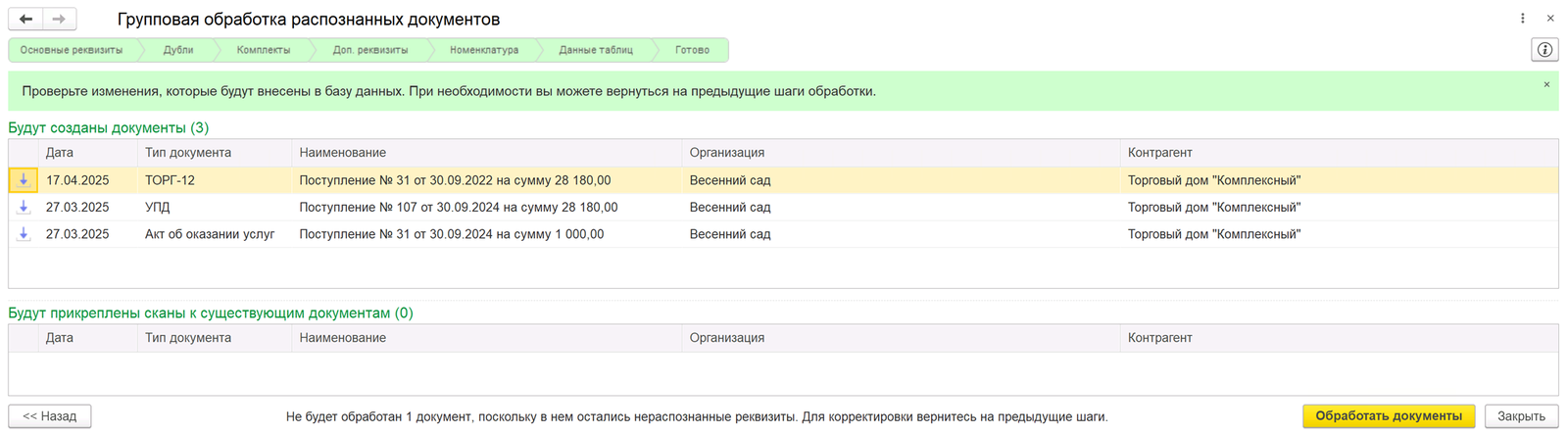Jump to the Номенклатура step
The image size is (1568, 434).
(x=484, y=50)
